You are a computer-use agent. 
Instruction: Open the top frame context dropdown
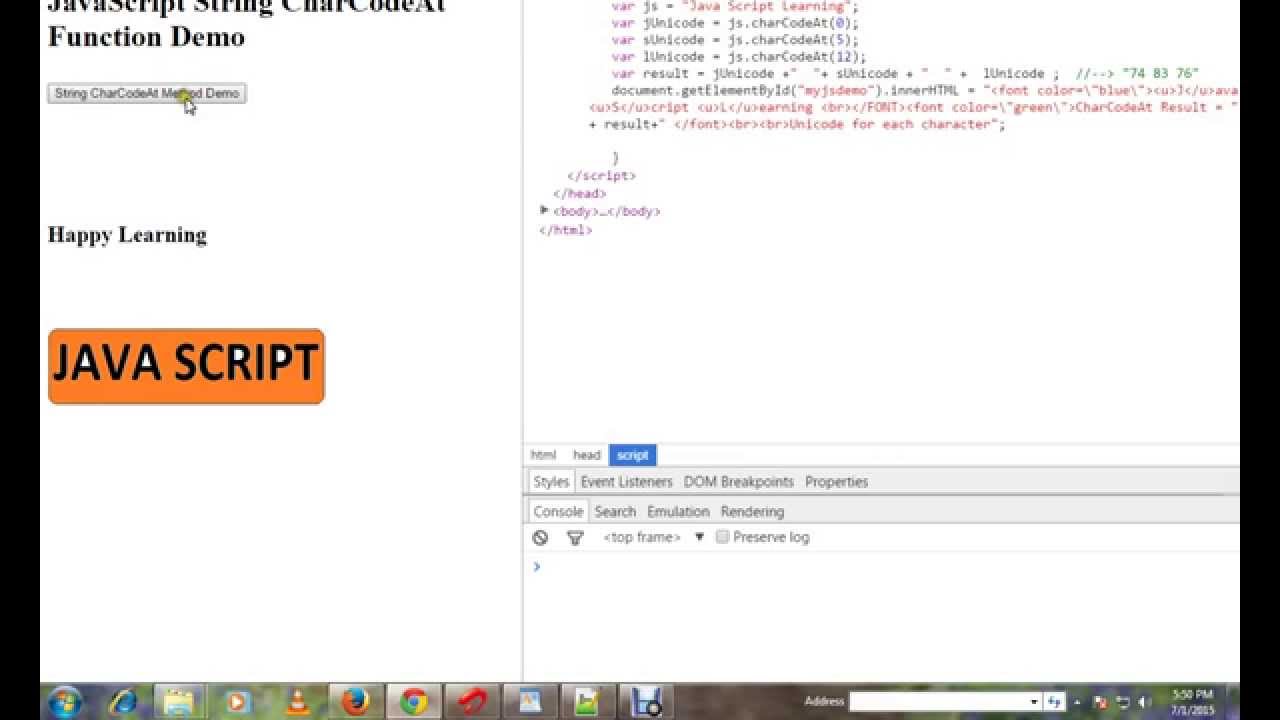pyautogui.click(x=653, y=537)
